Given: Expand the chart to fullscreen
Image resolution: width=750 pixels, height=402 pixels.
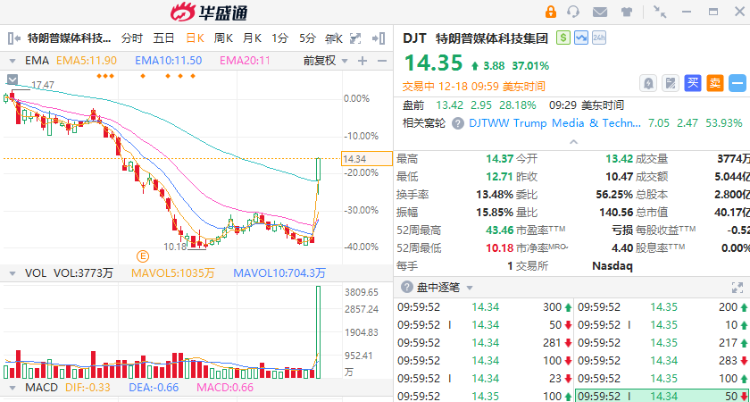Looking at the screenshot, I should pos(356,38).
